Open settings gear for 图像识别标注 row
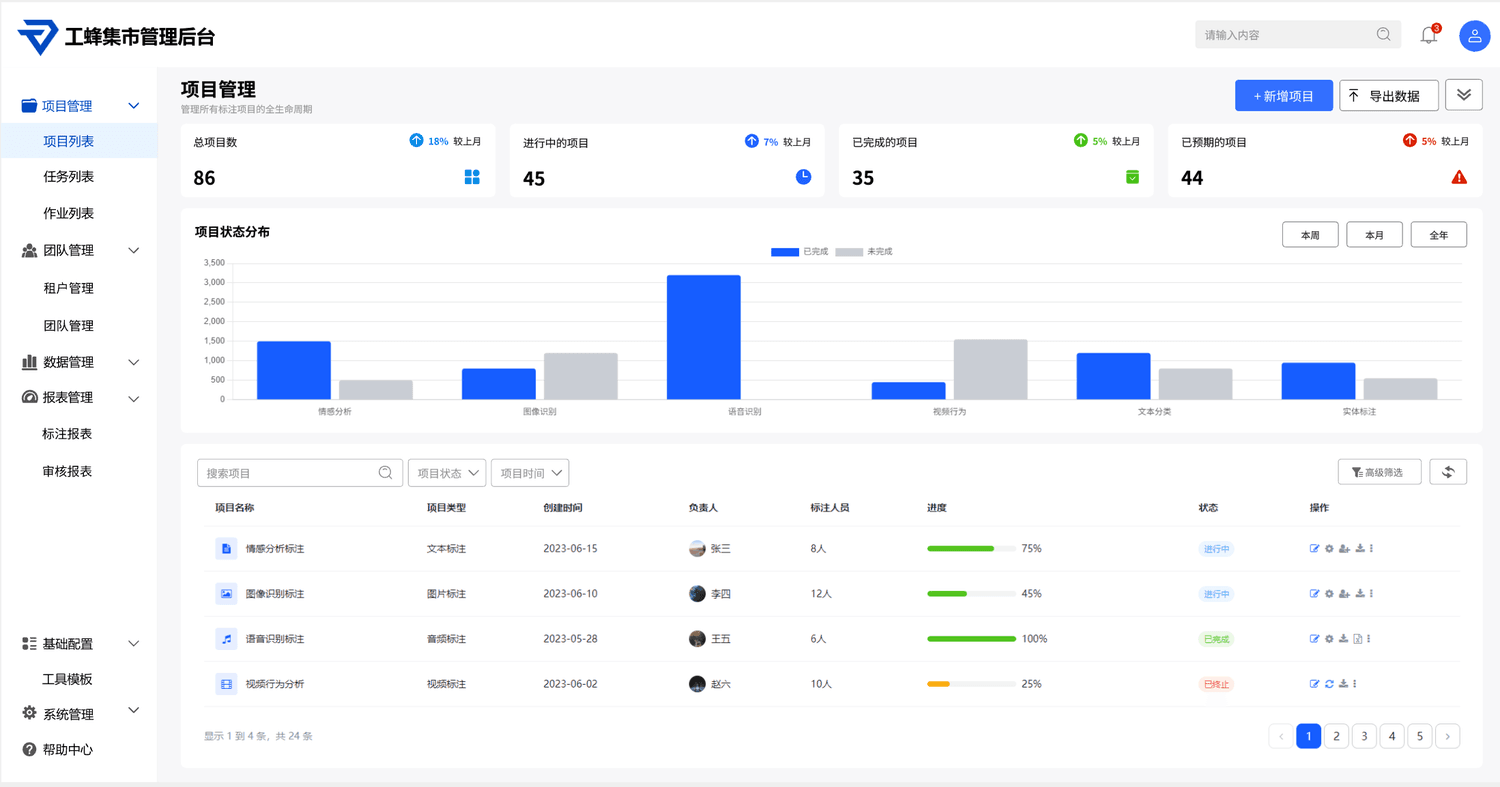The image size is (1500, 787). pyautogui.click(x=1329, y=594)
